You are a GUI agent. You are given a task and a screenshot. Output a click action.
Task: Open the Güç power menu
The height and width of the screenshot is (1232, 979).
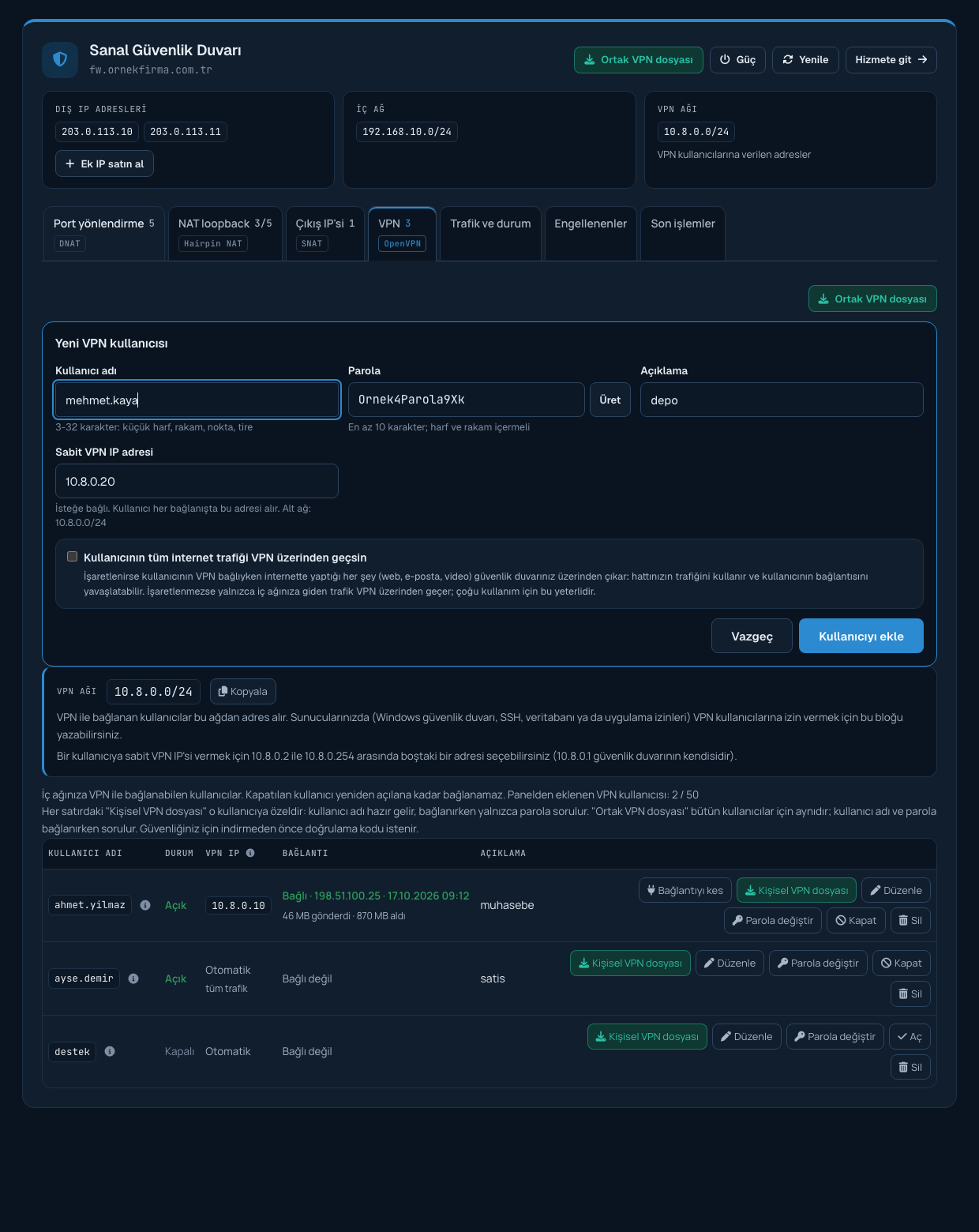[737, 60]
